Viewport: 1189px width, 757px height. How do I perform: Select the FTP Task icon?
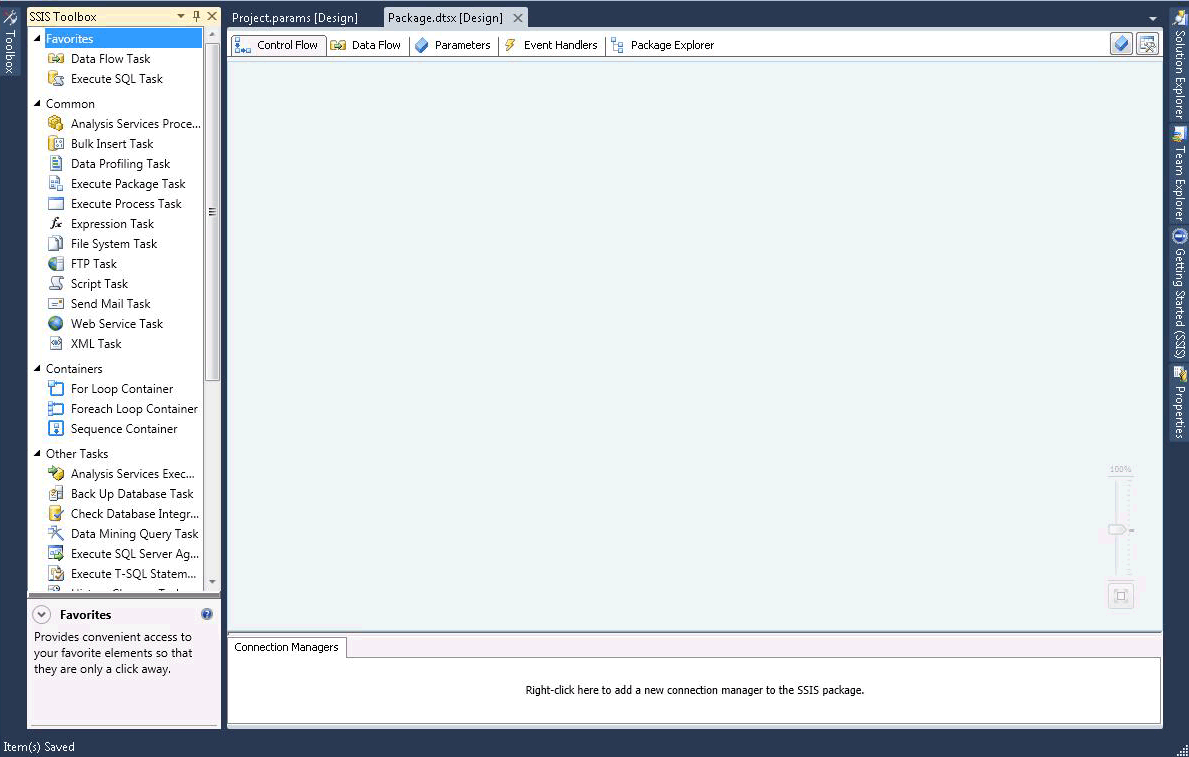click(56, 263)
